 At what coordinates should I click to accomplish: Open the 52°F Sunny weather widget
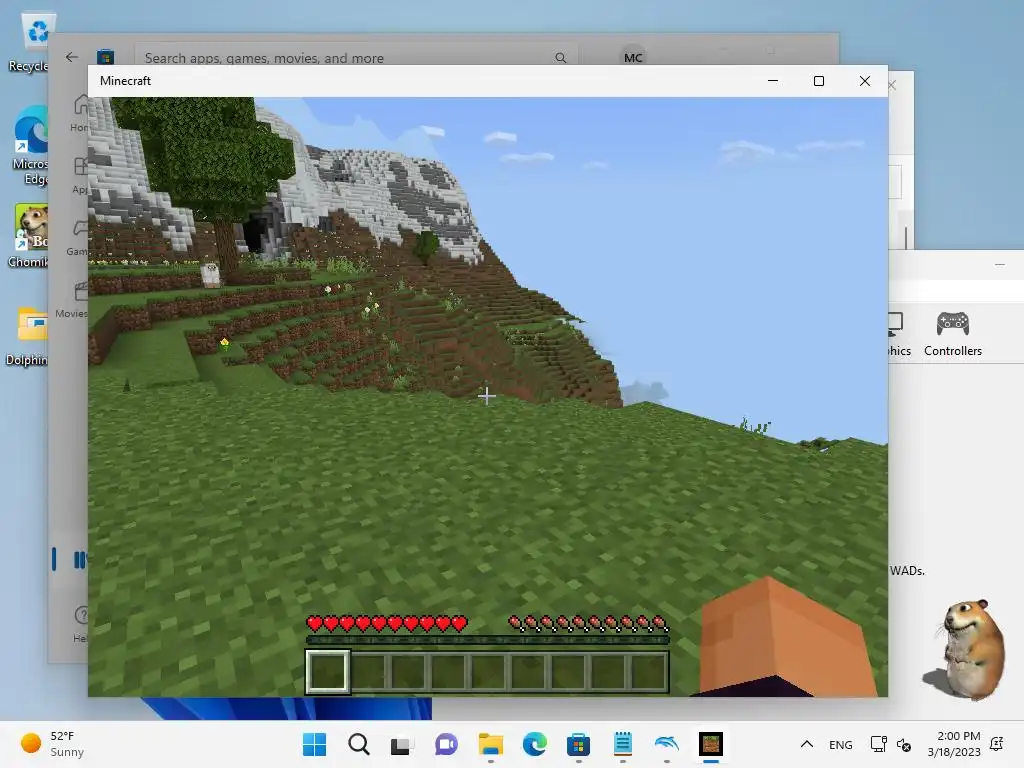point(52,744)
